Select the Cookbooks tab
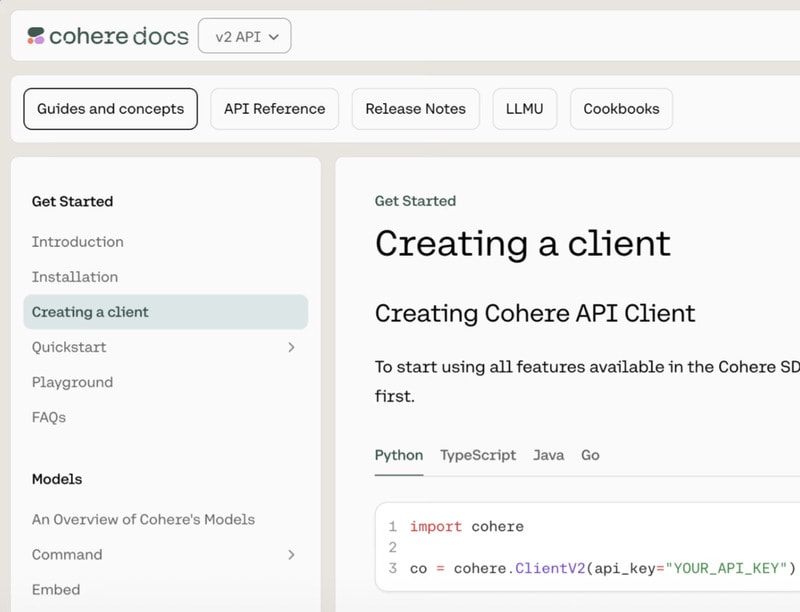 [621, 109]
